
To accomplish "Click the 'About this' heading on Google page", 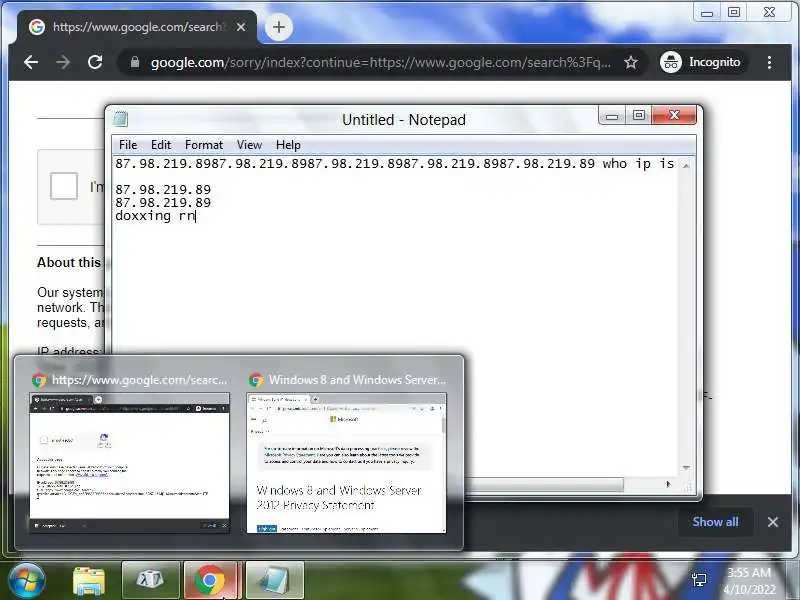I will (69, 262).
